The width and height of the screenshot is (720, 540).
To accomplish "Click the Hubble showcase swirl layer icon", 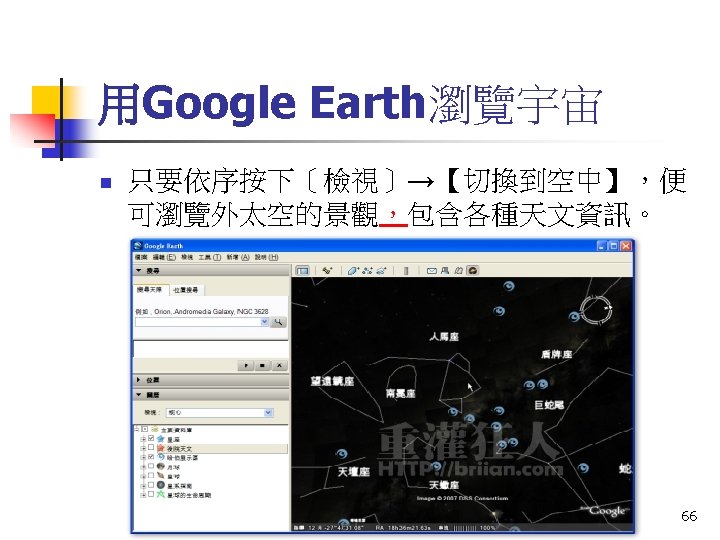I will (161, 457).
